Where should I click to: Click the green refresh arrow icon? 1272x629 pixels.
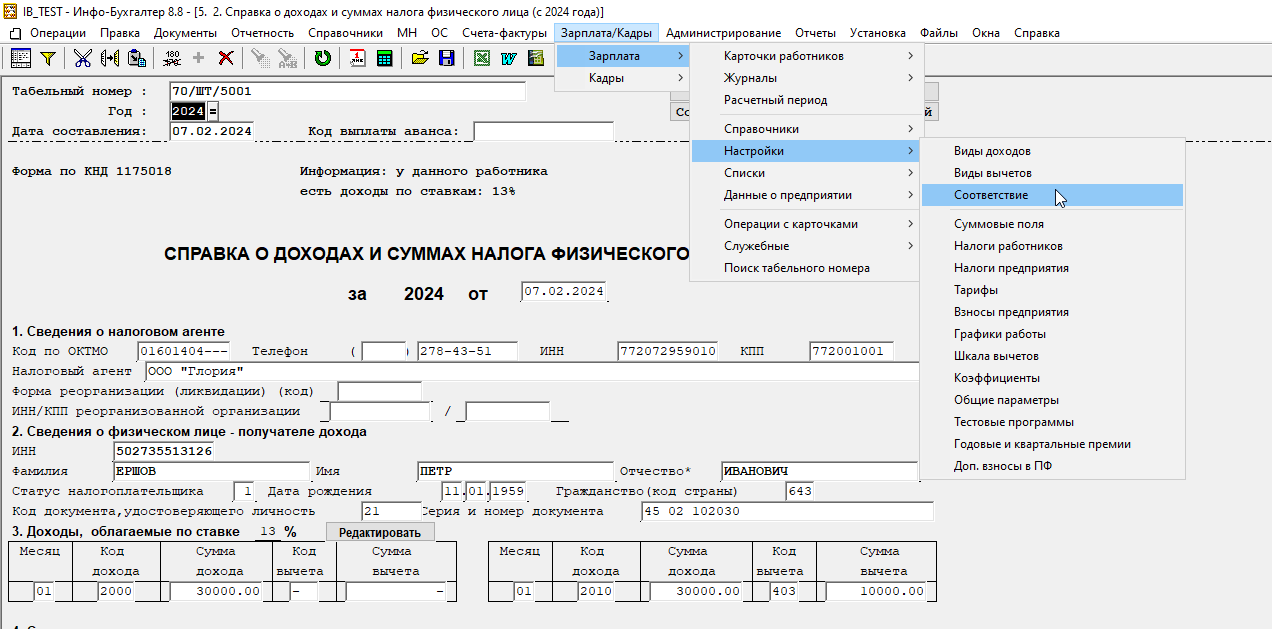pyautogui.click(x=322, y=58)
